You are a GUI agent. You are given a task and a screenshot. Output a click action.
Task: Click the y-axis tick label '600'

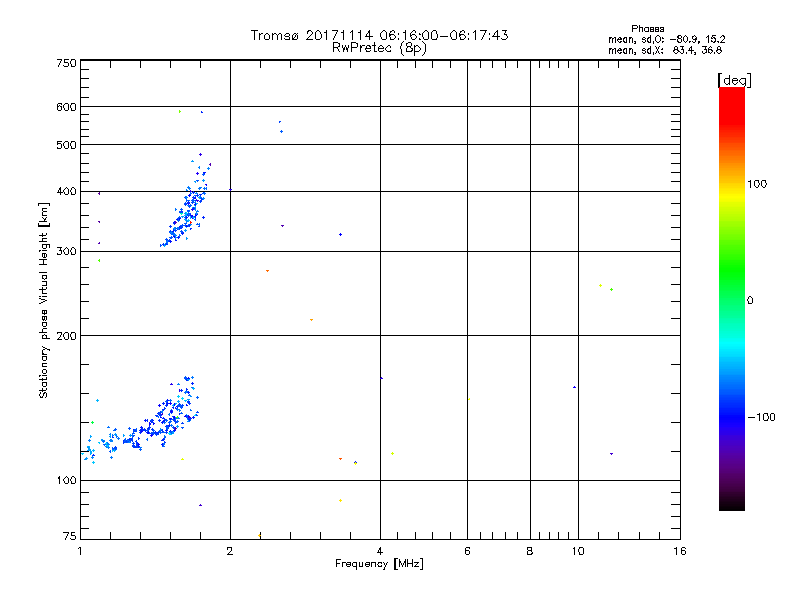pyautogui.click(x=66, y=107)
